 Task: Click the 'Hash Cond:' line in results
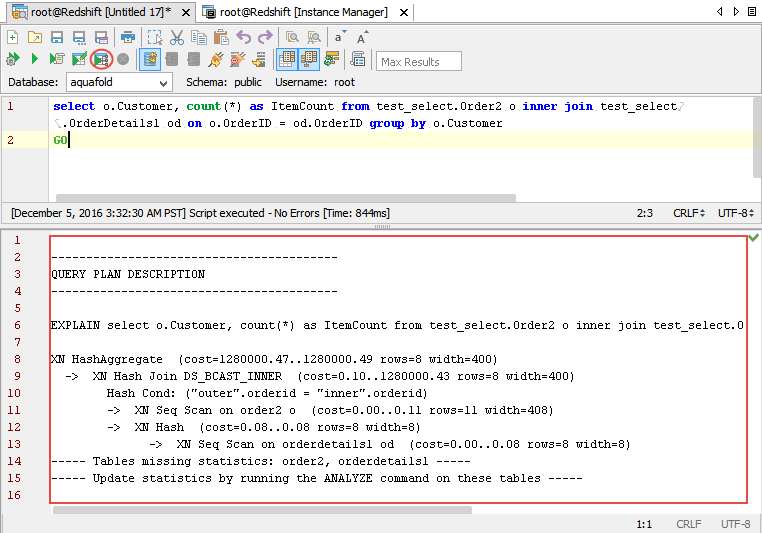[267, 393]
